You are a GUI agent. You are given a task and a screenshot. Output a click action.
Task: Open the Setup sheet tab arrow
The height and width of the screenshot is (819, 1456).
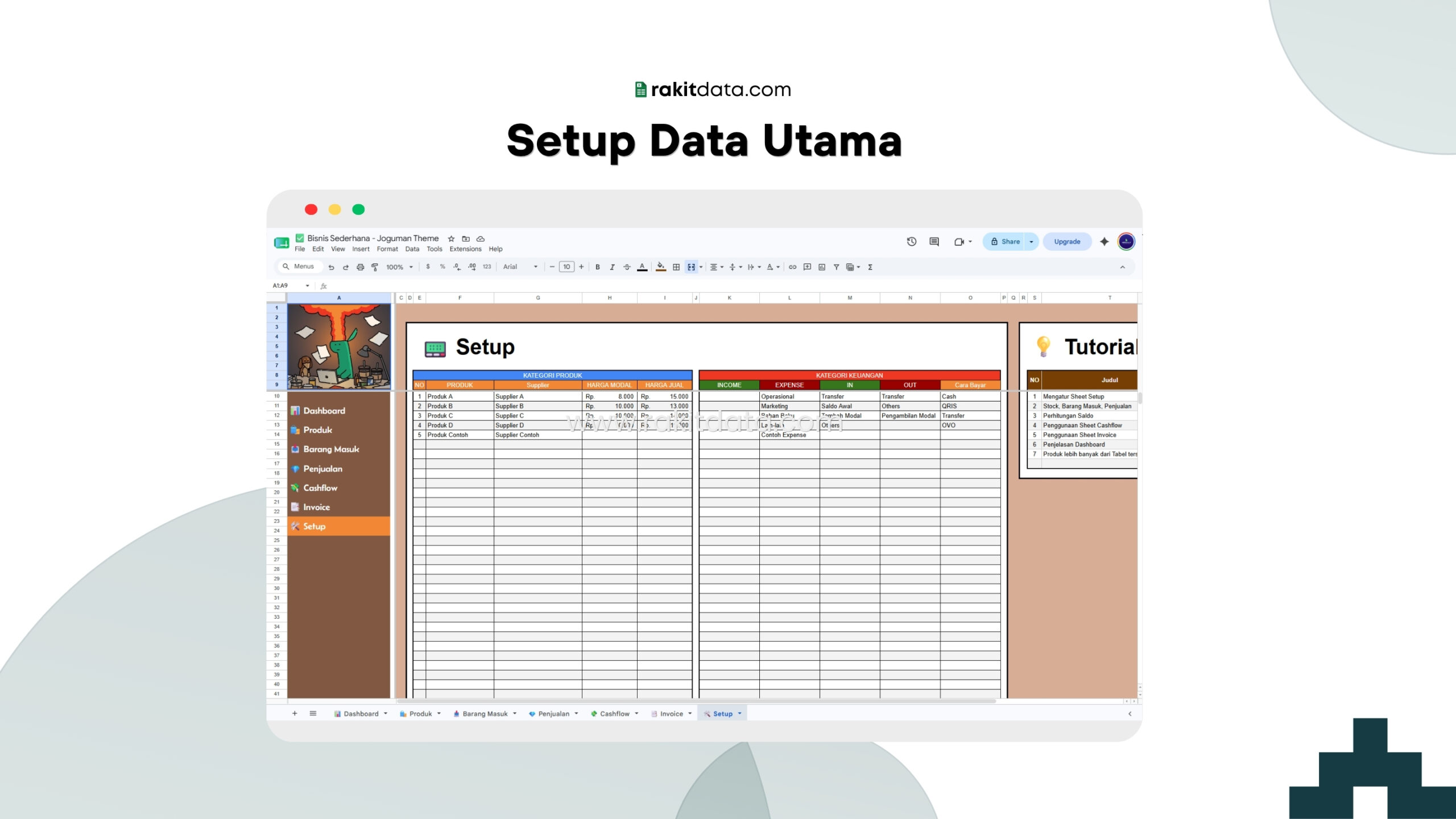tap(740, 714)
